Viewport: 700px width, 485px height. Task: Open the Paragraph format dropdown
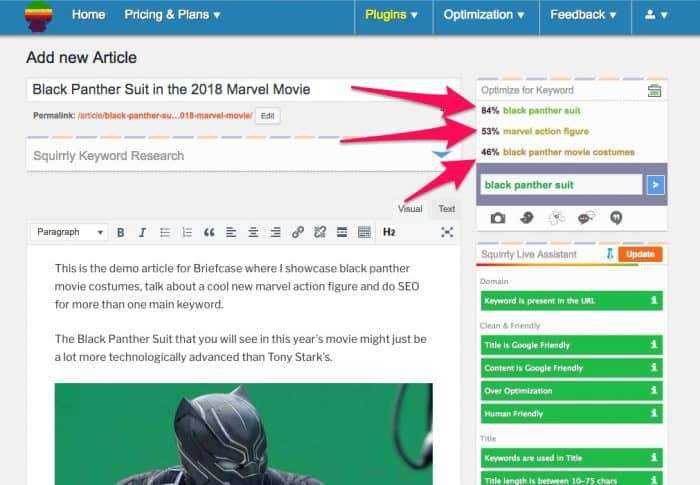coord(69,232)
